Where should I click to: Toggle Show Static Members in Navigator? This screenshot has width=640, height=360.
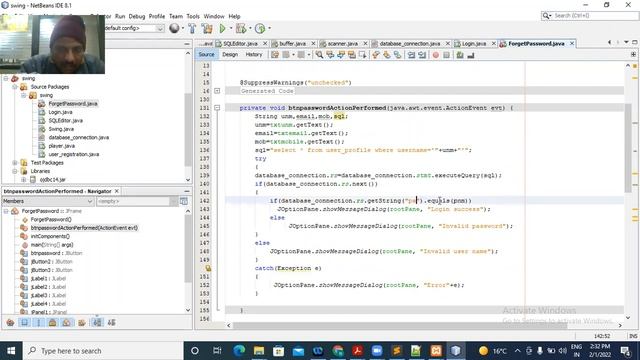tap(39, 322)
